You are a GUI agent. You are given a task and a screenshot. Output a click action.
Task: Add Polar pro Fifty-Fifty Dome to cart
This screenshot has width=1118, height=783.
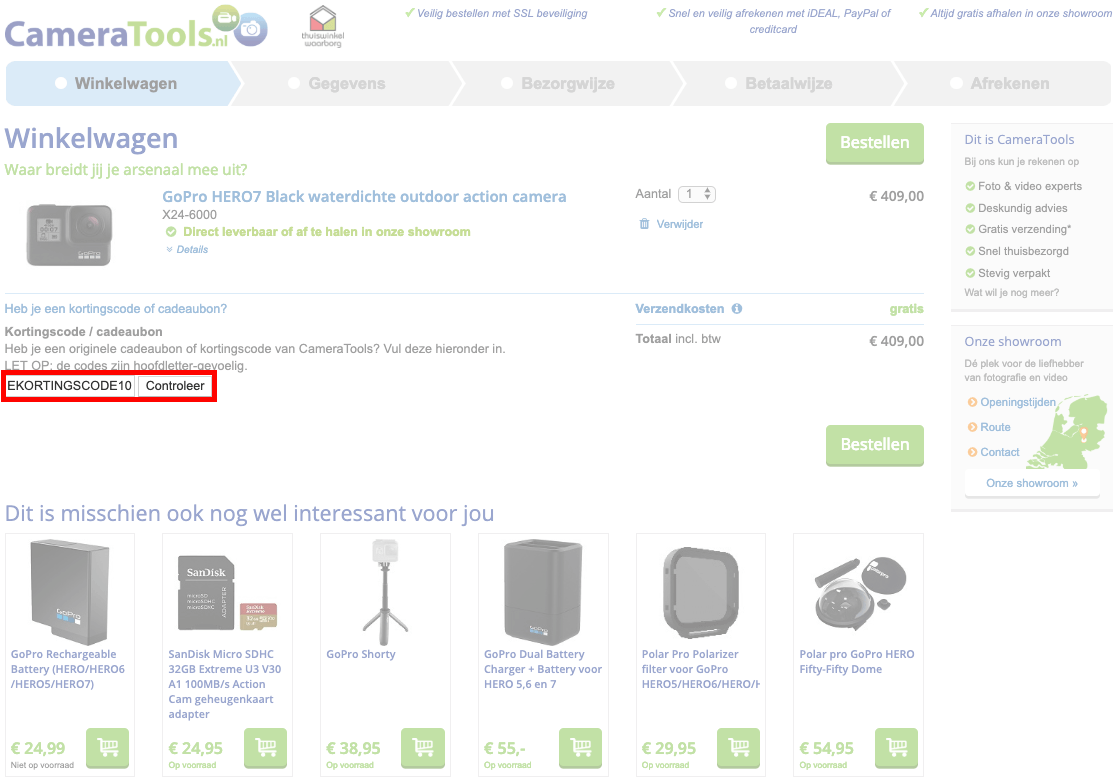(896, 748)
